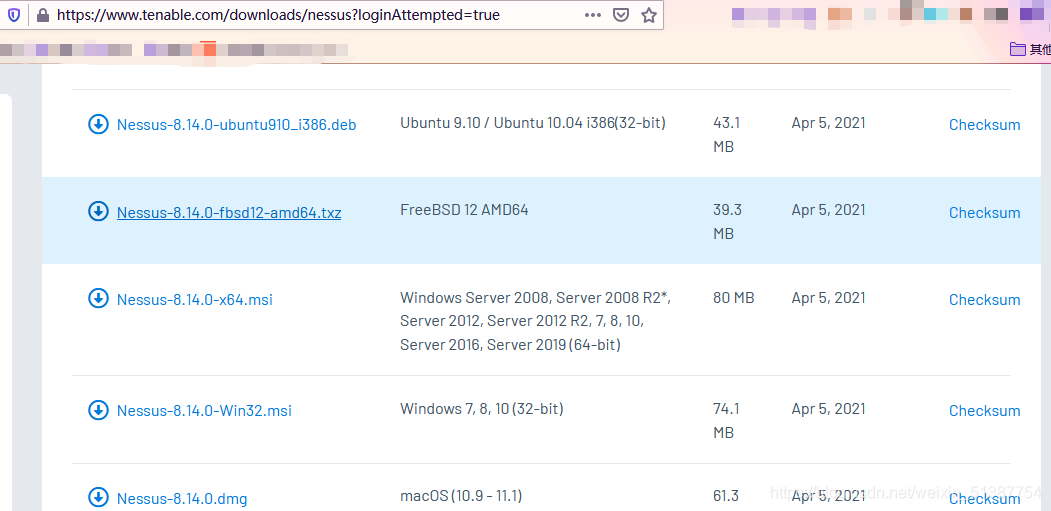Click the '80 MB' file size
This screenshot has height=511, width=1051.
tap(734, 298)
